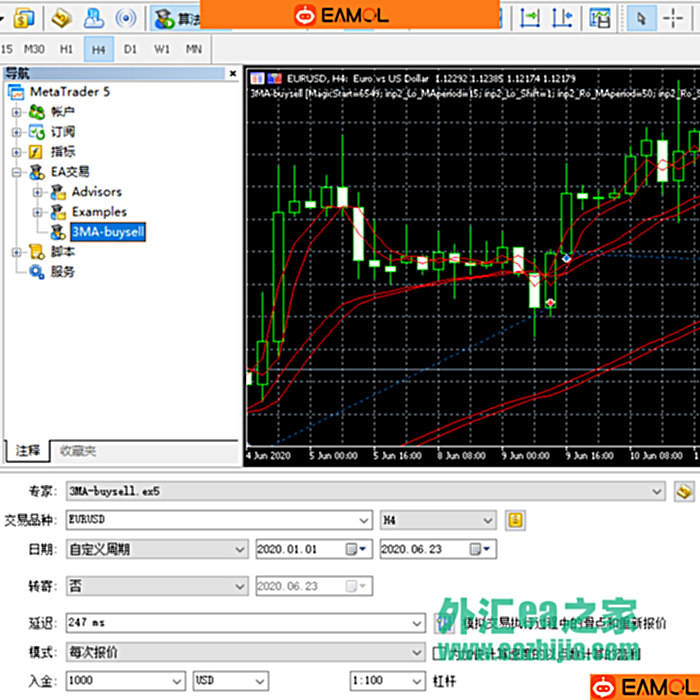Close the 导航 navigator panel

coord(234,73)
